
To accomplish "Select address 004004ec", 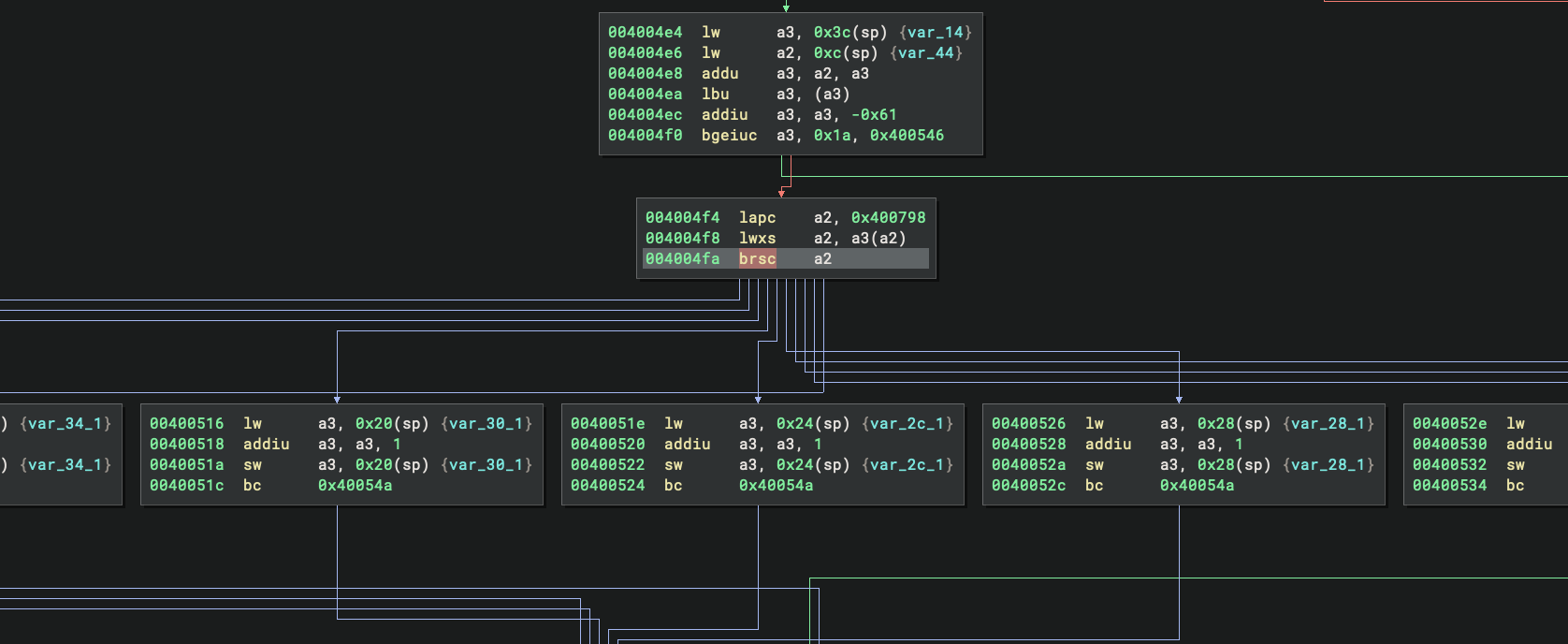I will (x=646, y=115).
